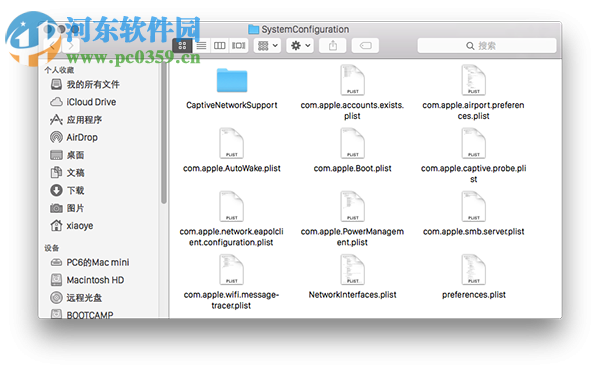600x373 pixels.
Task: Select the CaptiveNetworkSupport folder
Action: (x=232, y=80)
